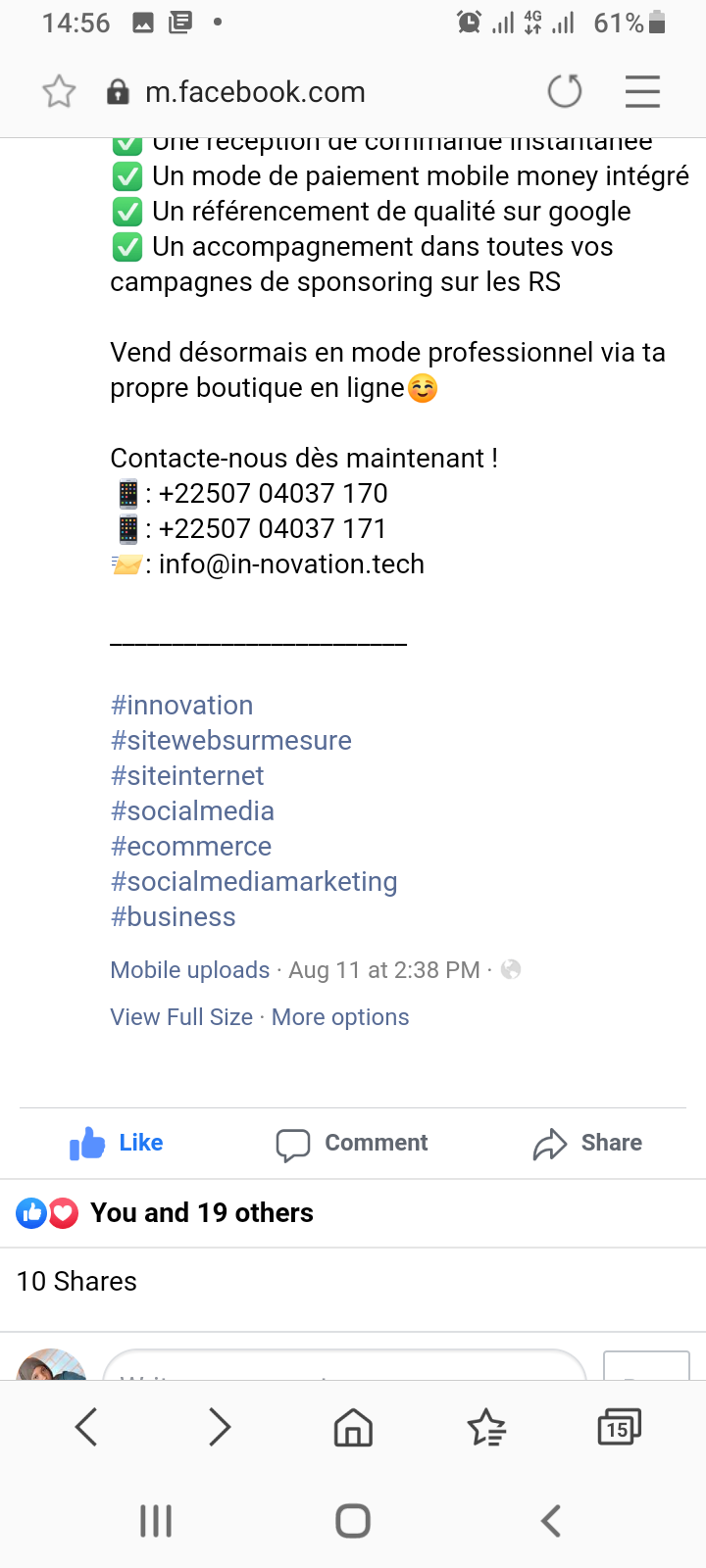Expand More options for the photo
706x1568 pixels.
coord(340,1017)
